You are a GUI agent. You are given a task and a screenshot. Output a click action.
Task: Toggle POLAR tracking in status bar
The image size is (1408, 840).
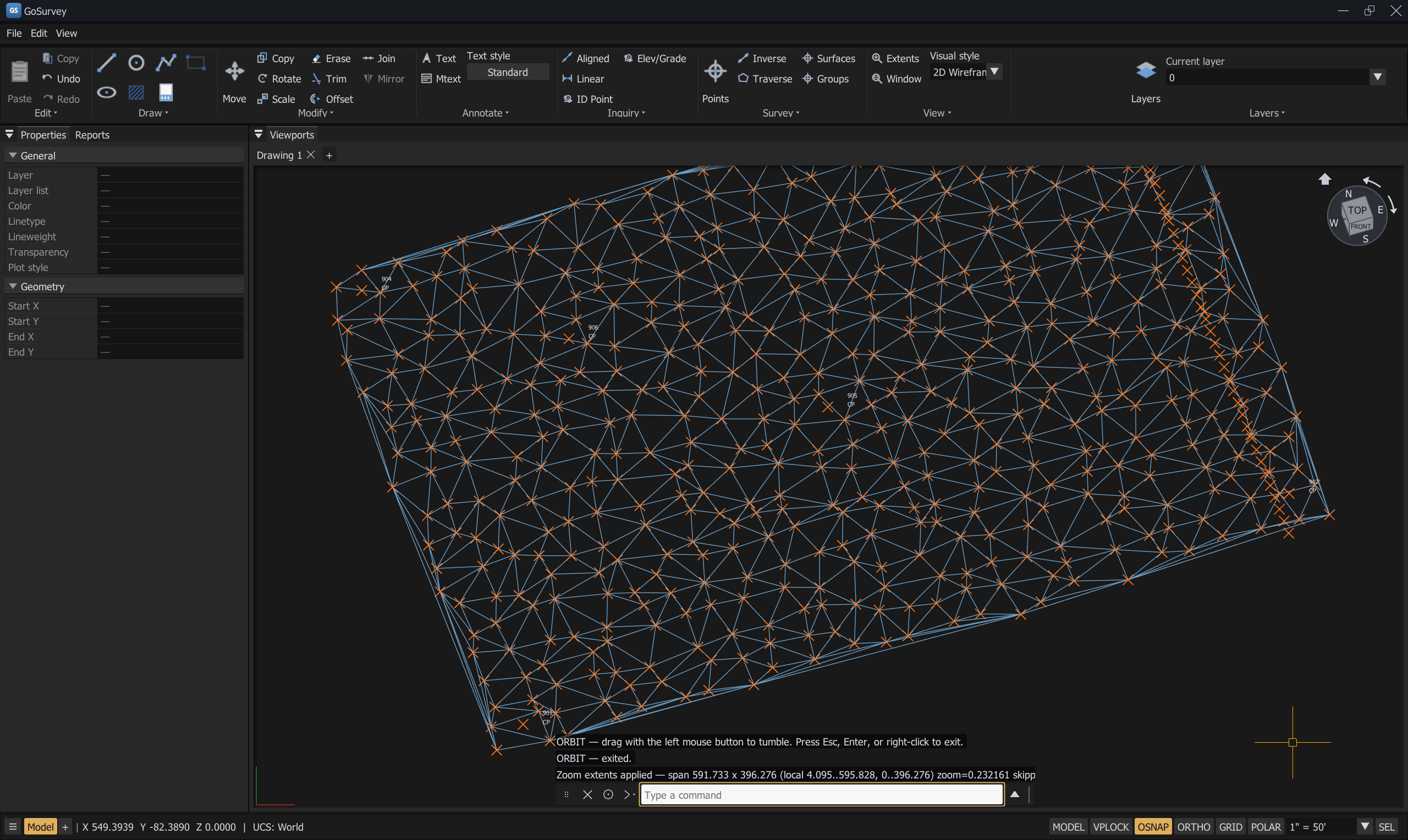(1266, 826)
